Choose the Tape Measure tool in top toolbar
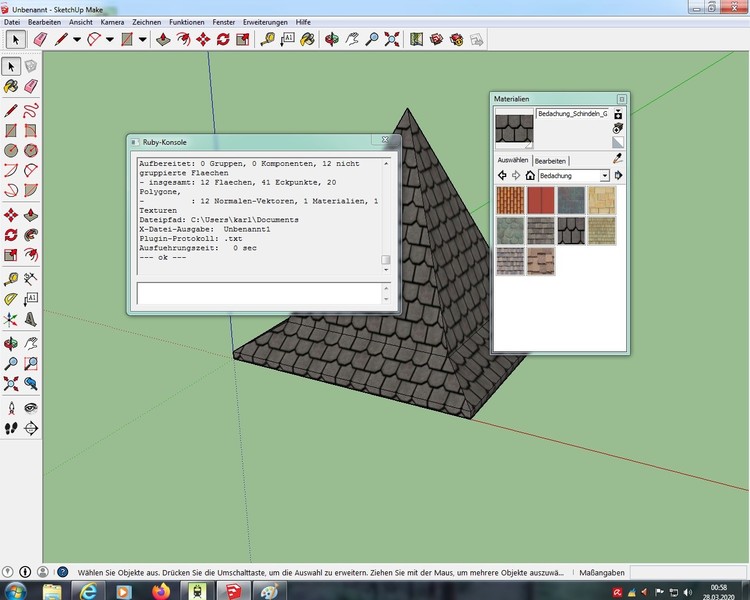 click(267, 39)
